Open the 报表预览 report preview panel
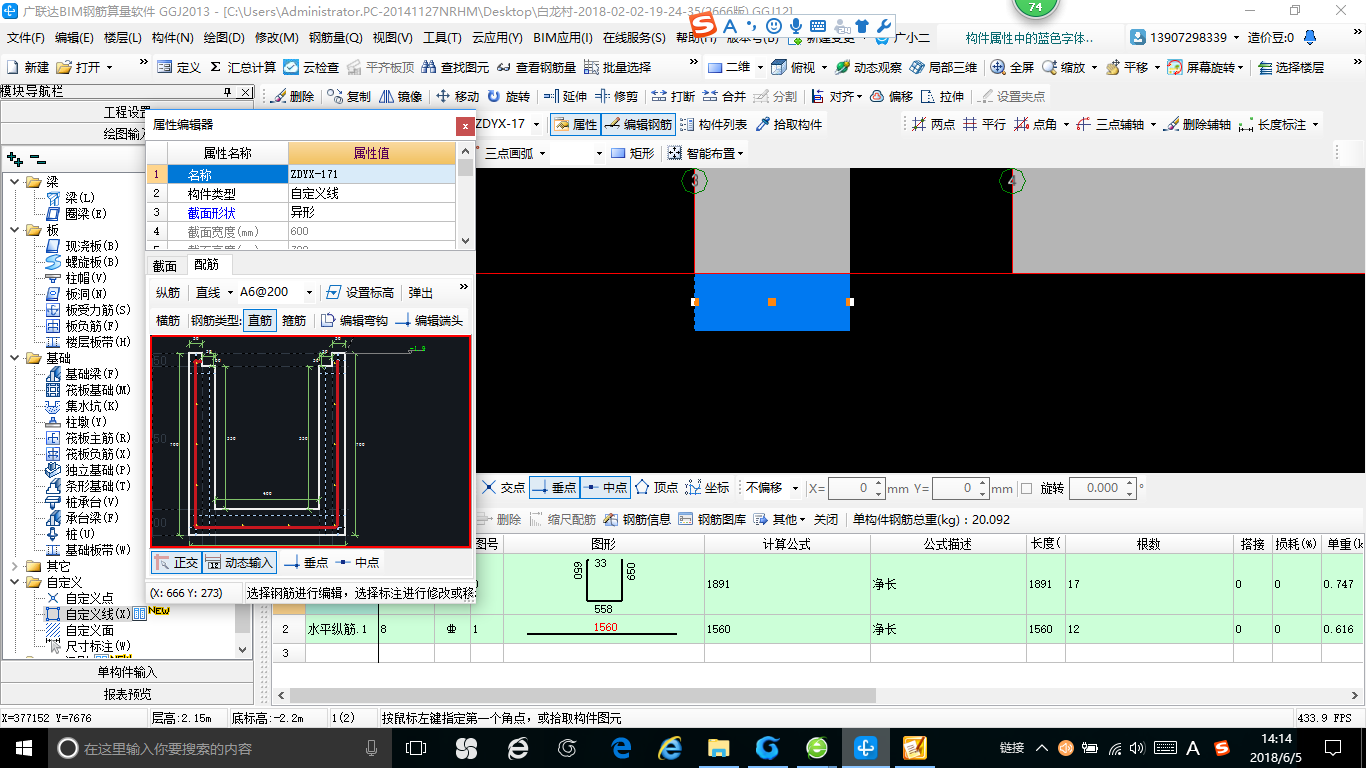Viewport: 1366px width, 768px height. click(127, 694)
